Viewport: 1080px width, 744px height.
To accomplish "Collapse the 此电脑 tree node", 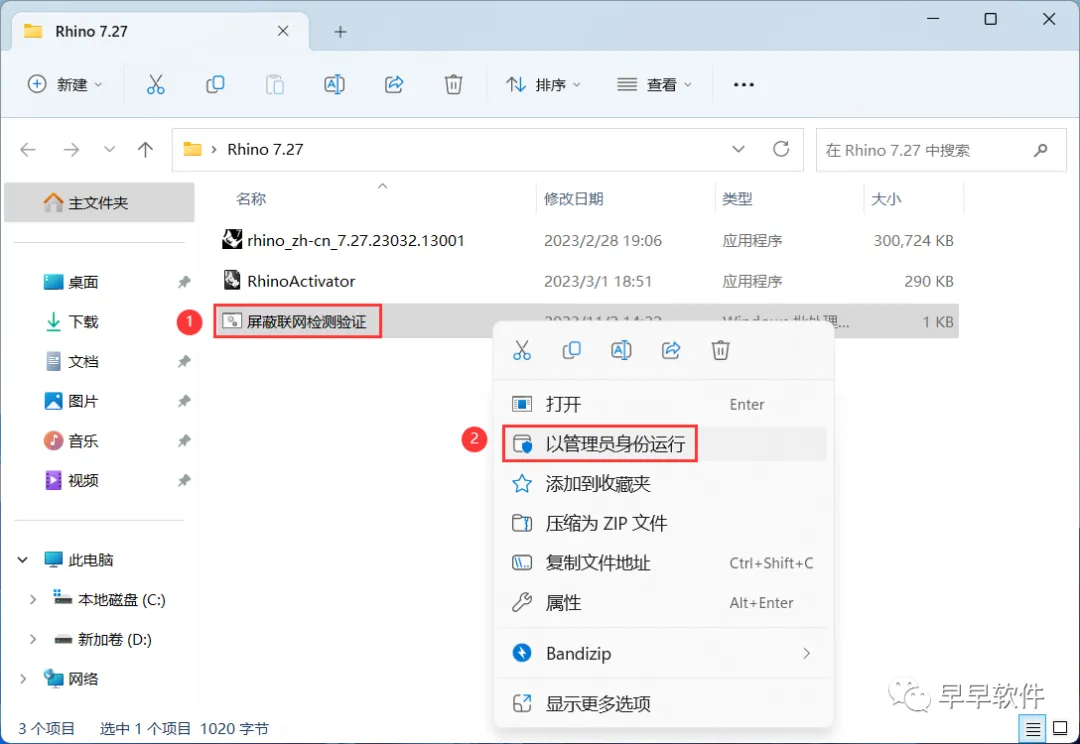I will click(23, 560).
